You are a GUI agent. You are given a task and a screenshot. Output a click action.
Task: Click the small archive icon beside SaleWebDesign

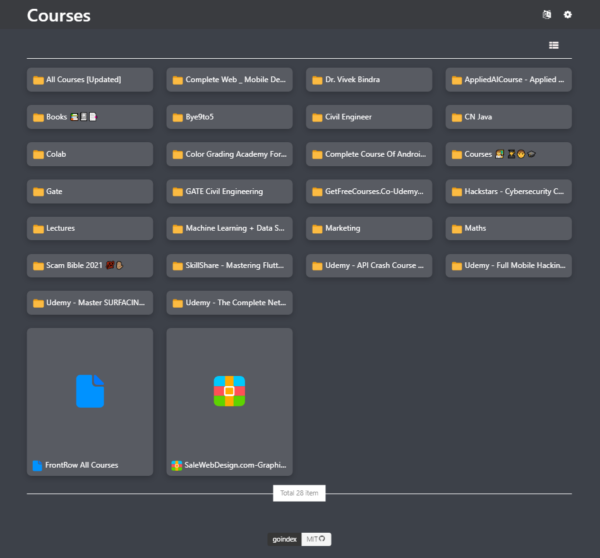tap(176, 465)
